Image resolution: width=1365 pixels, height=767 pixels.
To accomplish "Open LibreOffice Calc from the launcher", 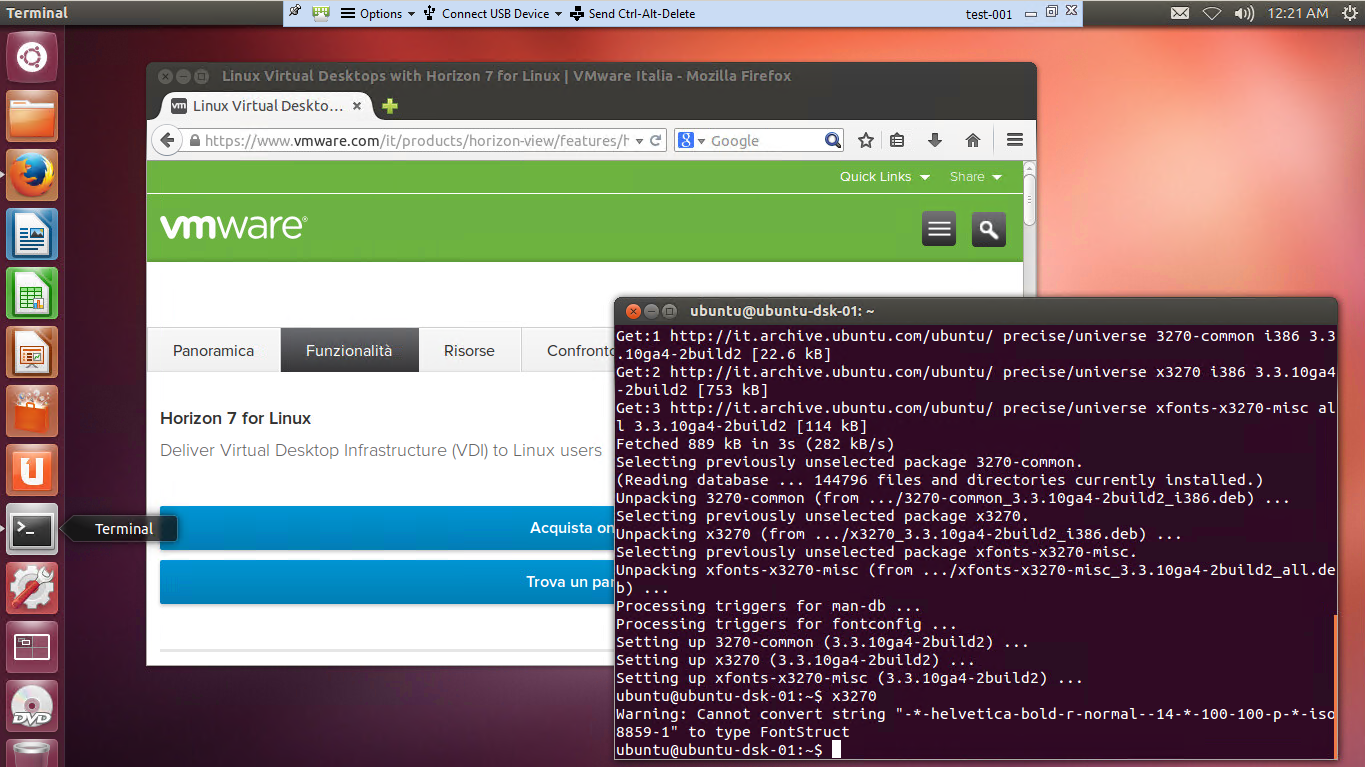I will [x=32, y=294].
